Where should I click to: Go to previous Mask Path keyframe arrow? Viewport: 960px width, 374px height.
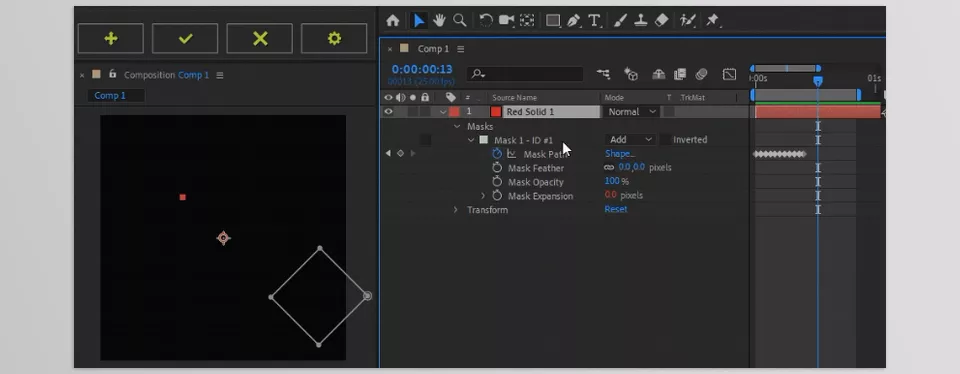click(x=388, y=154)
